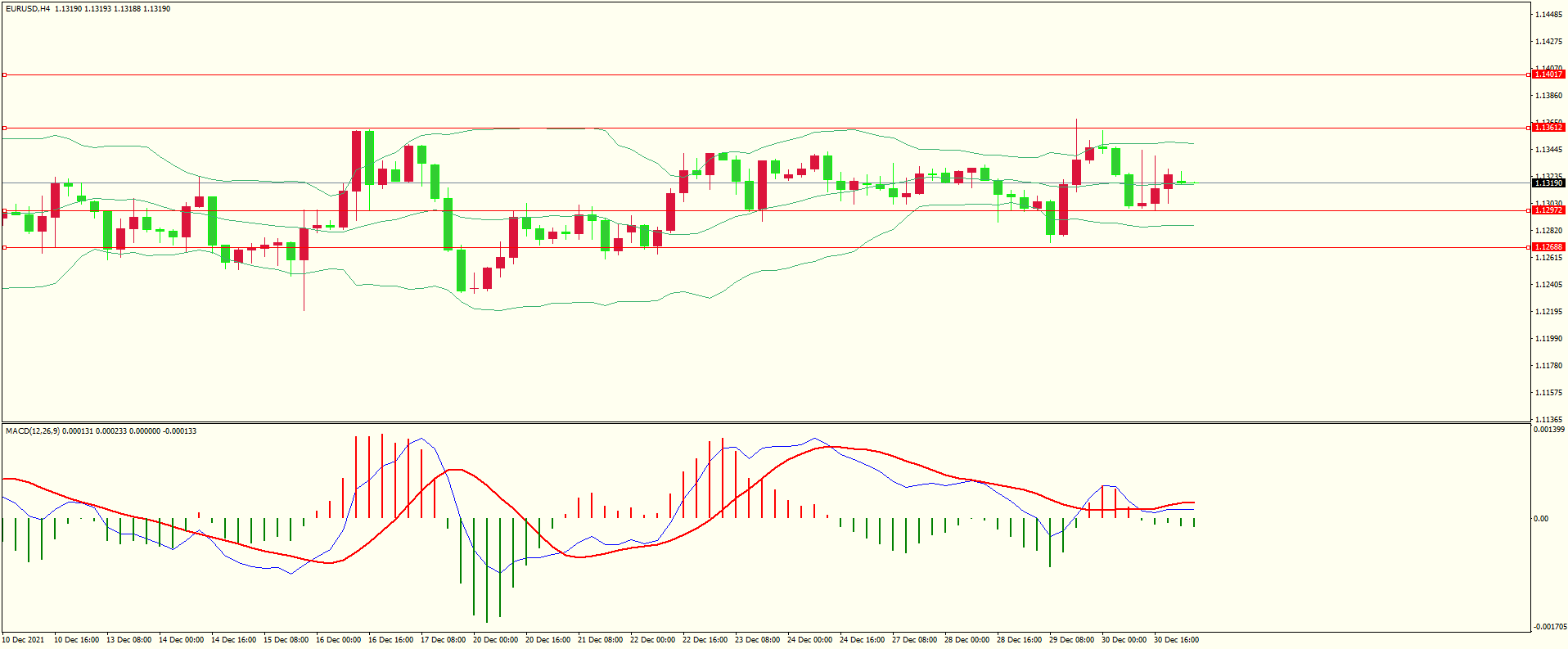
Task: Click the 10 Dec 2021 date label
Action: tap(24, 640)
